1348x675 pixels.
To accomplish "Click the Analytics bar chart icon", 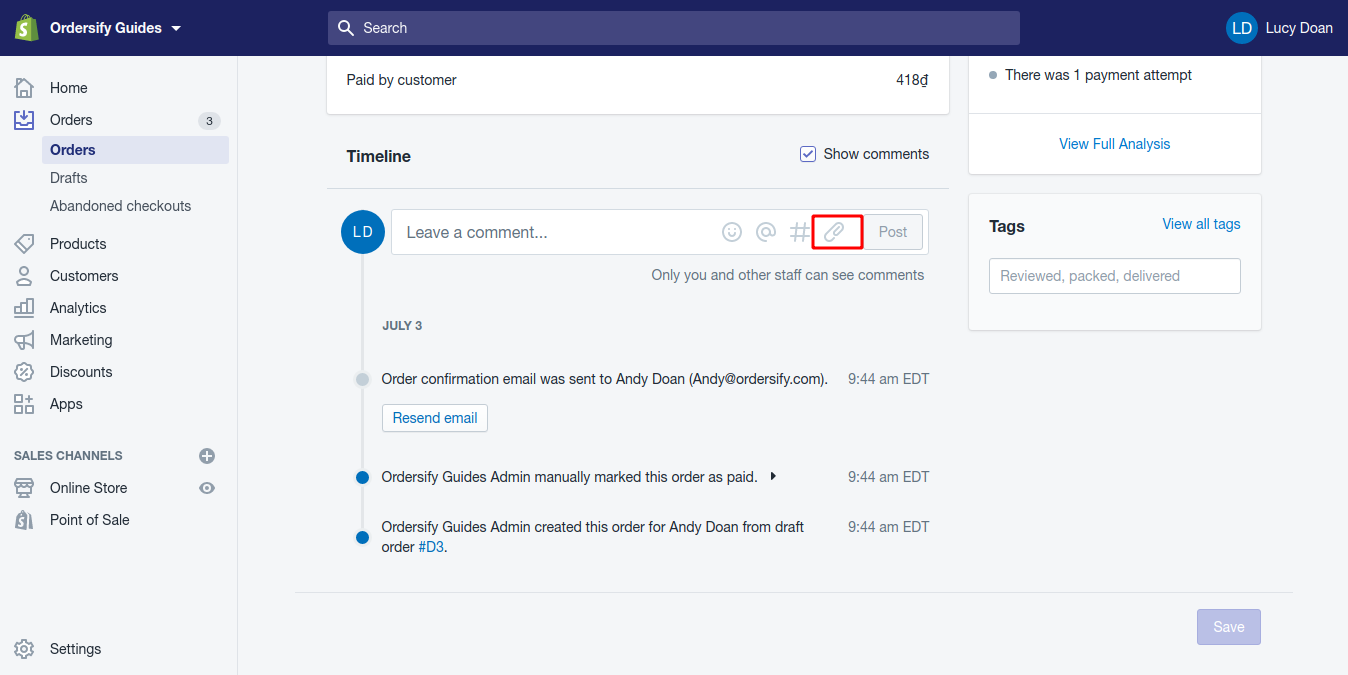I will click(24, 308).
